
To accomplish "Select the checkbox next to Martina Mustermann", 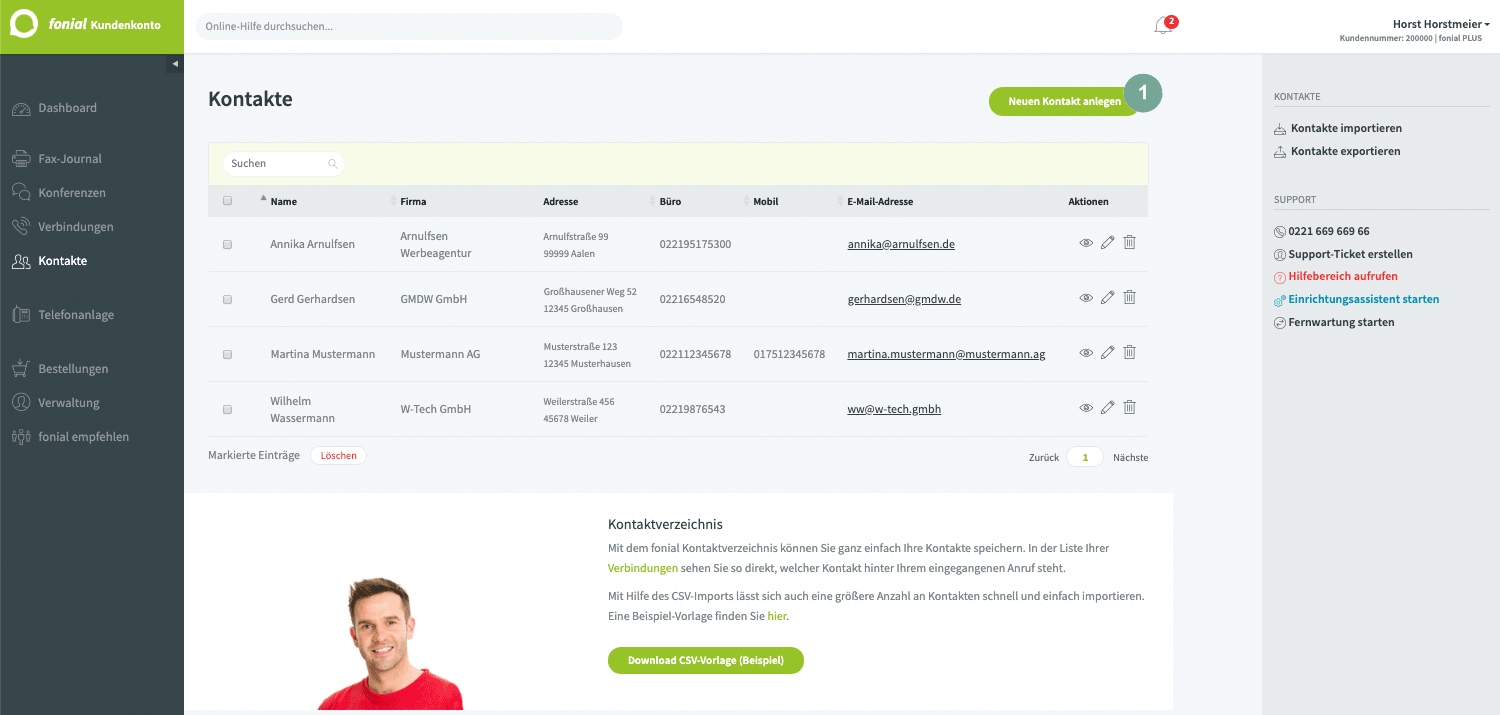I will (227, 354).
